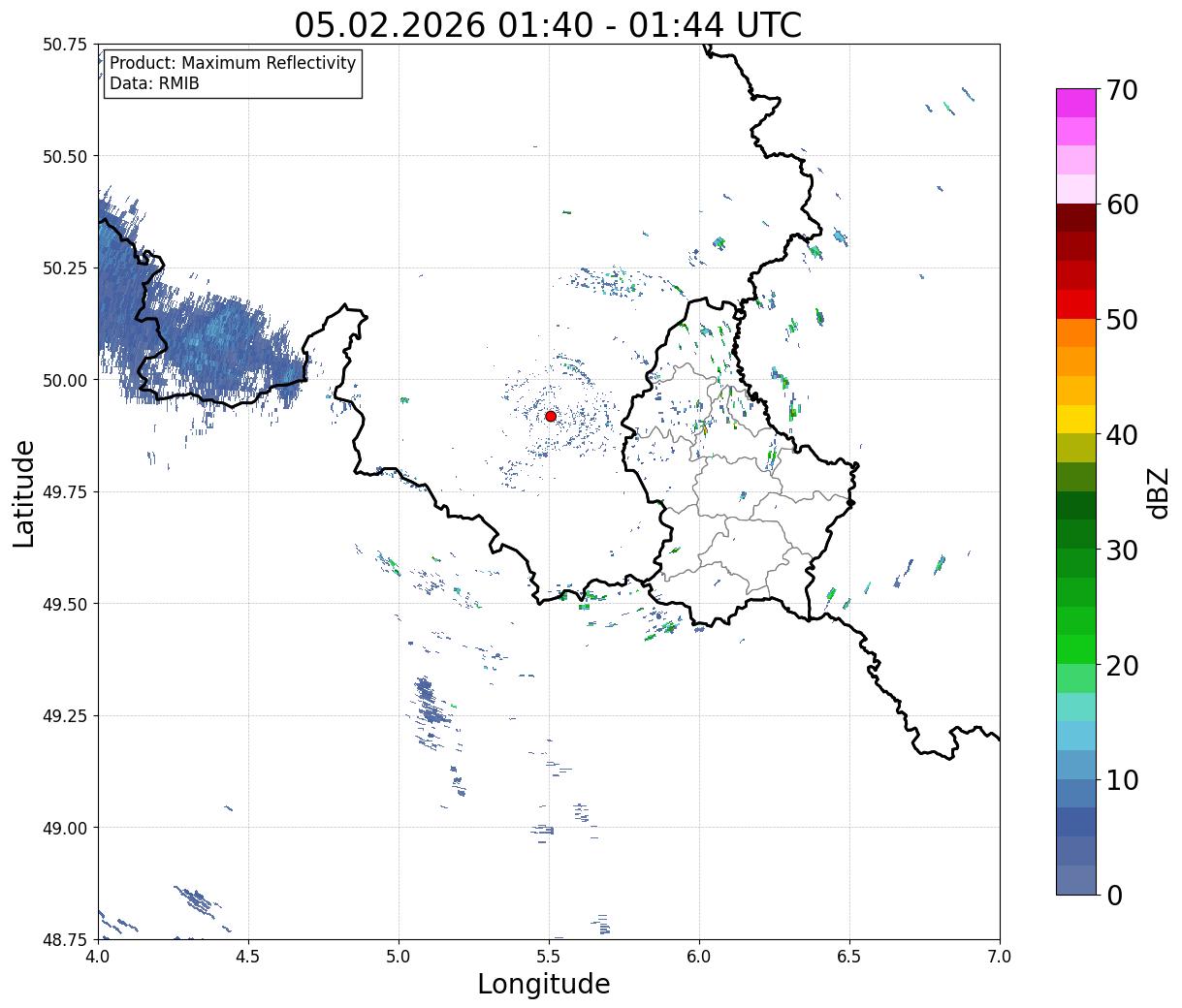Image resolution: width=1182 pixels, height=1008 pixels.
Task: Click the plot title "05.02.2026 01:40 - 01:44 UTC"
Action: coord(548,24)
